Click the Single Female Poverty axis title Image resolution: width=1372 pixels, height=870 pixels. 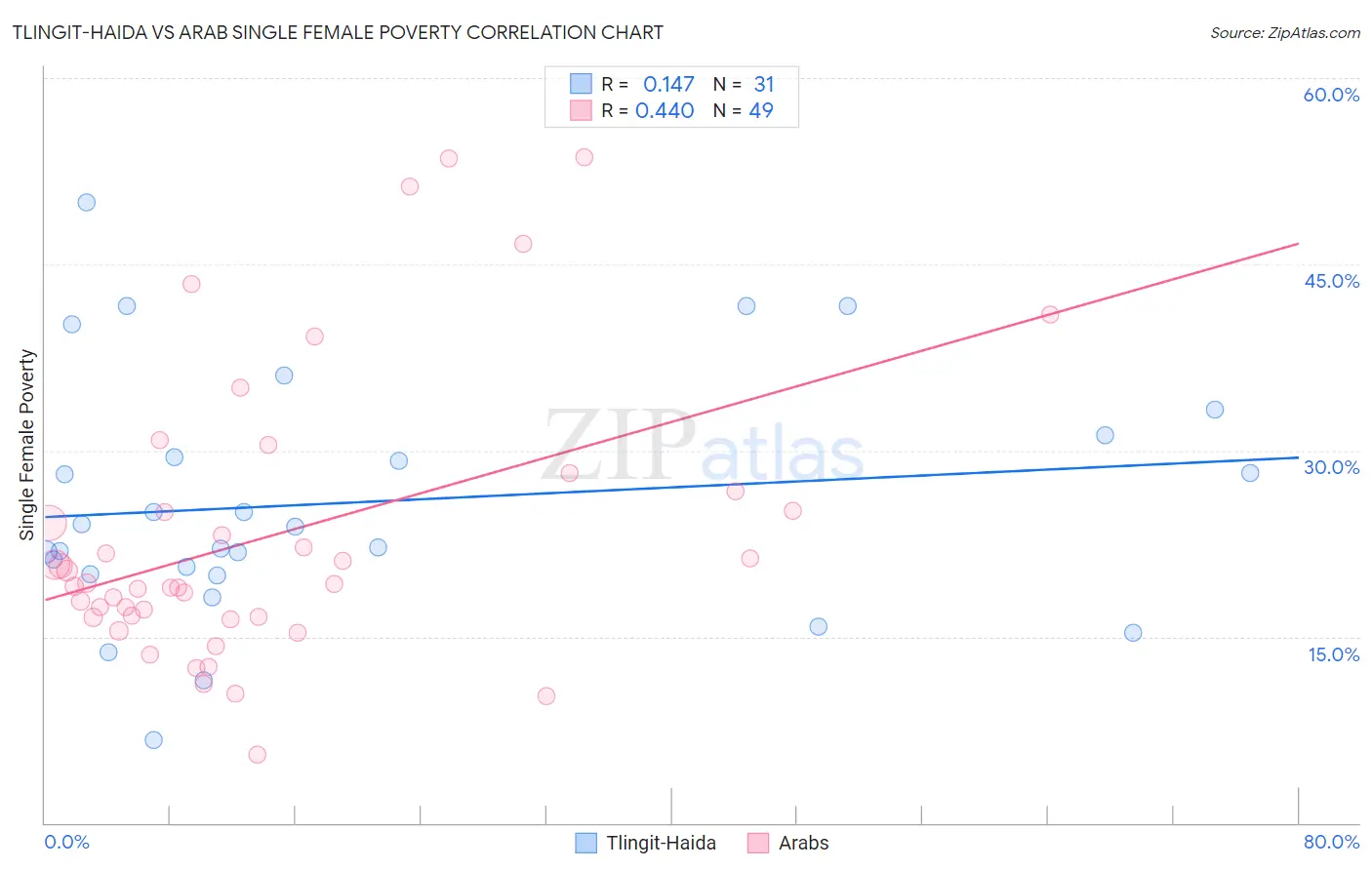tap(26, 445)
